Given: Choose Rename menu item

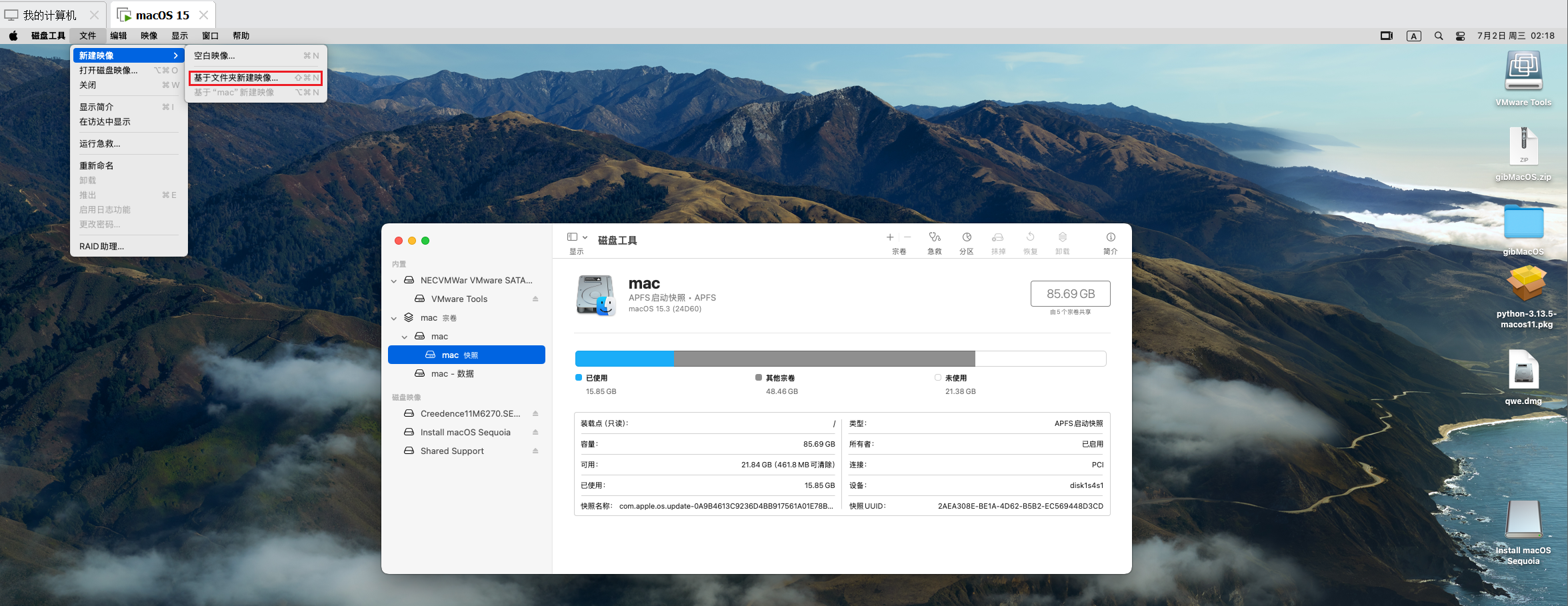Looking at the screenshot, I should (129, 165).
